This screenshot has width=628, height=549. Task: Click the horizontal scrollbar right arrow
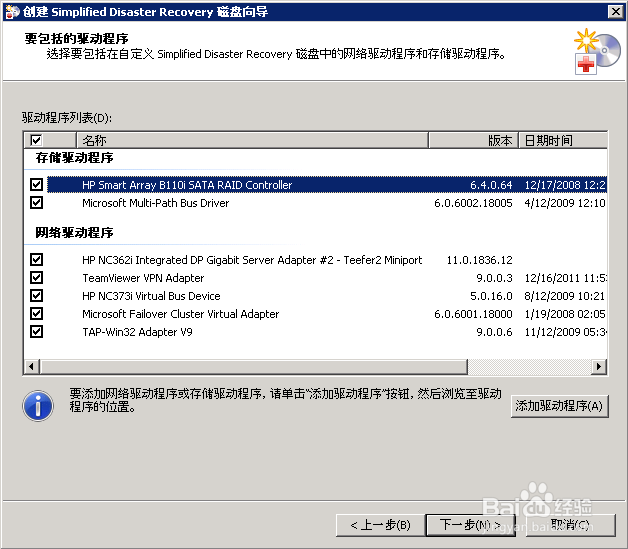tap(599, 366)
